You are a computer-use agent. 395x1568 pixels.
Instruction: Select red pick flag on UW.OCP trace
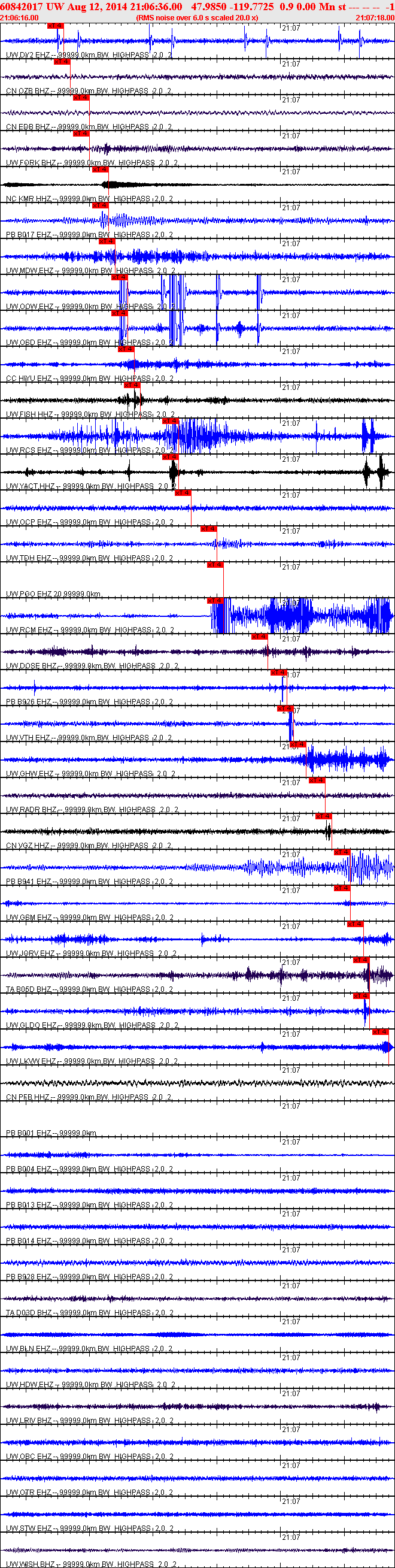[x=183, y=492]
